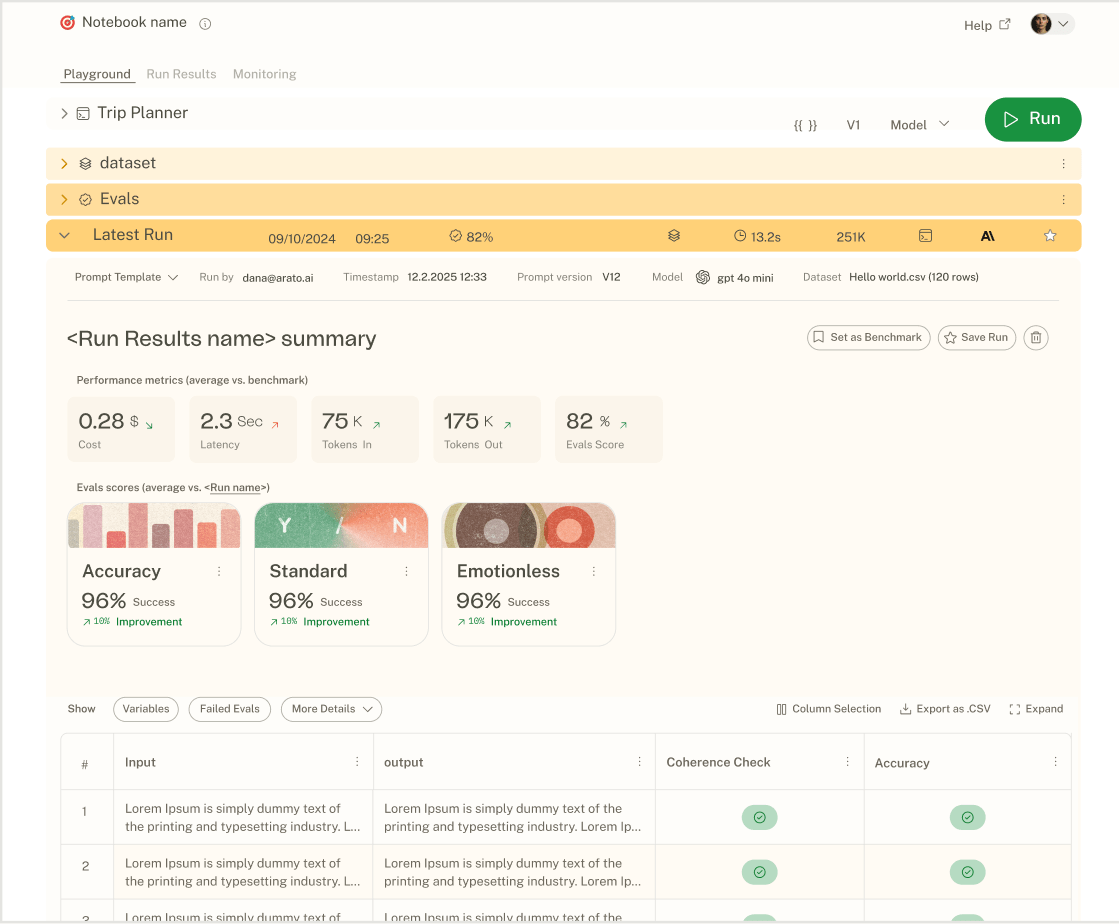This screenshot has width=1119, height=924.
Task: Click the info icon next to Notebook name
Action: point(205,23)
